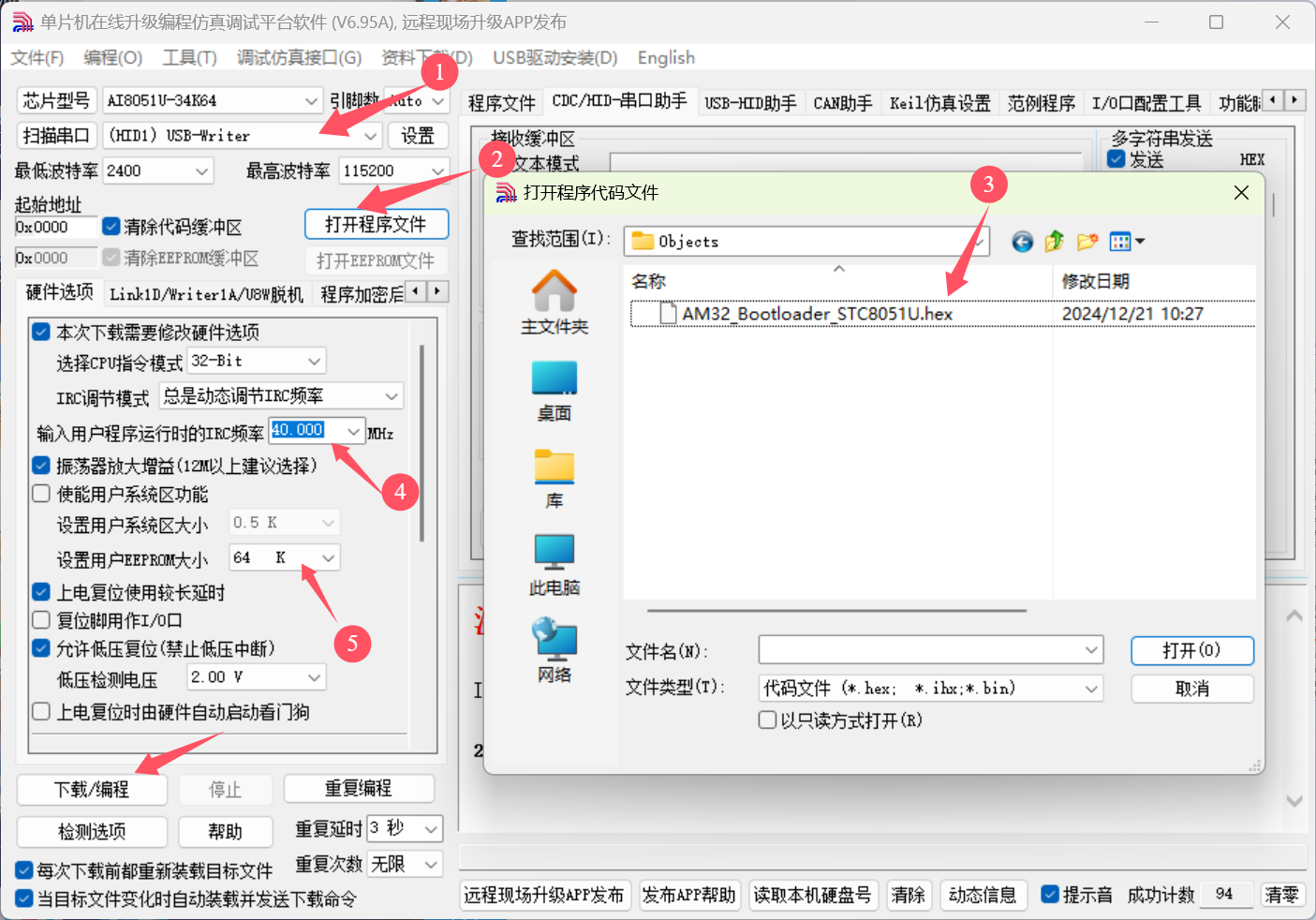Click the 打开程序文件 button

point(377,224)
